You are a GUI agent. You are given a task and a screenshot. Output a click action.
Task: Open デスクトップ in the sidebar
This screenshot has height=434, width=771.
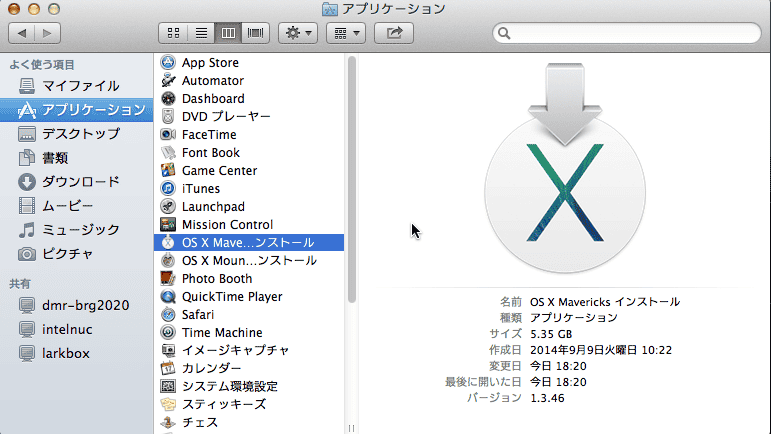77,134
